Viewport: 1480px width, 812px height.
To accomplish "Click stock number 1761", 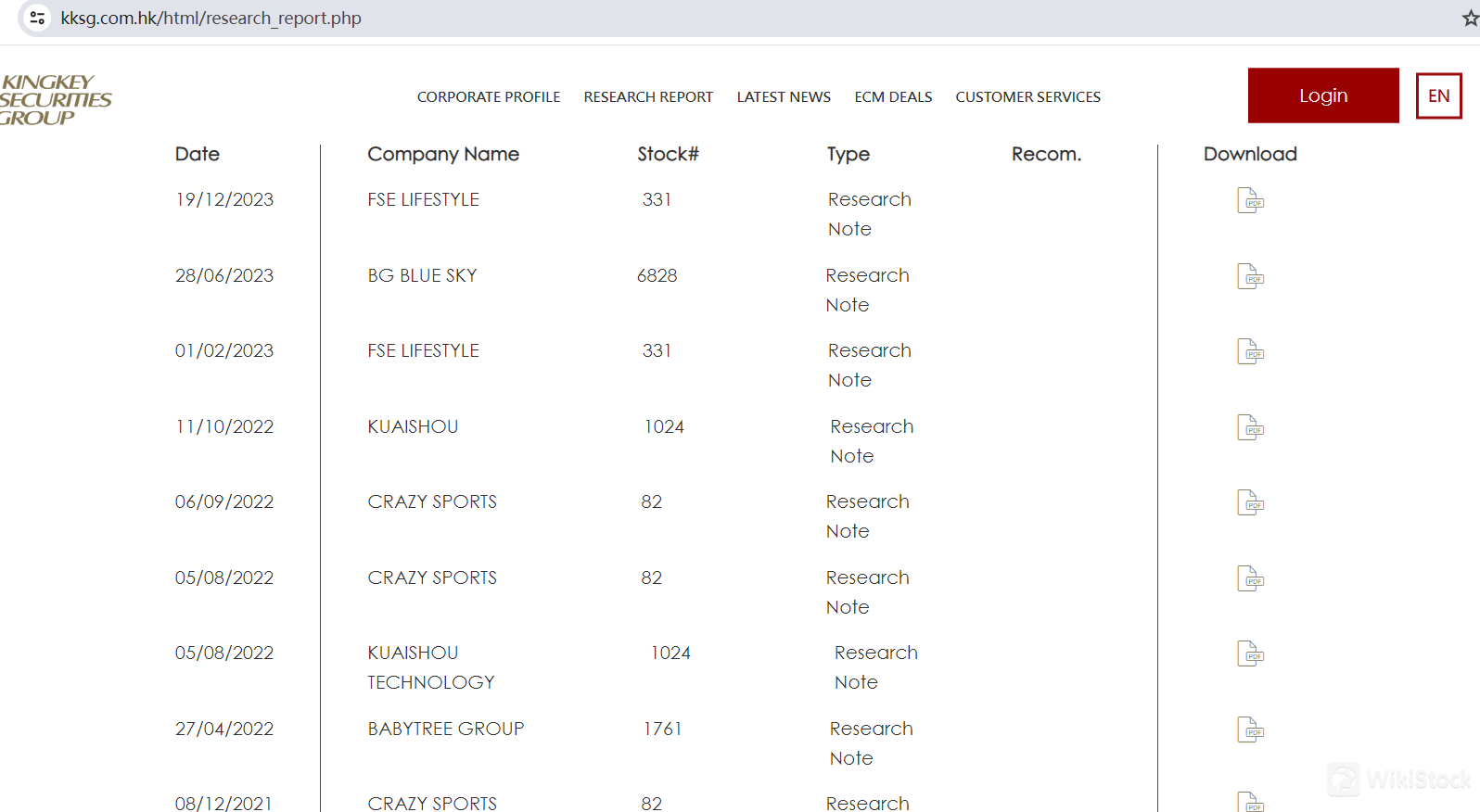I will tap(663, 729).
